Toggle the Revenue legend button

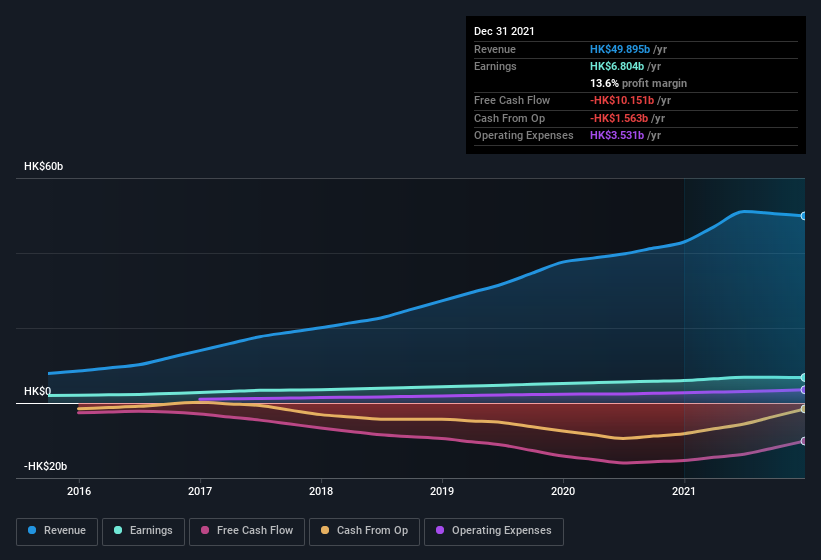point(57,531)
